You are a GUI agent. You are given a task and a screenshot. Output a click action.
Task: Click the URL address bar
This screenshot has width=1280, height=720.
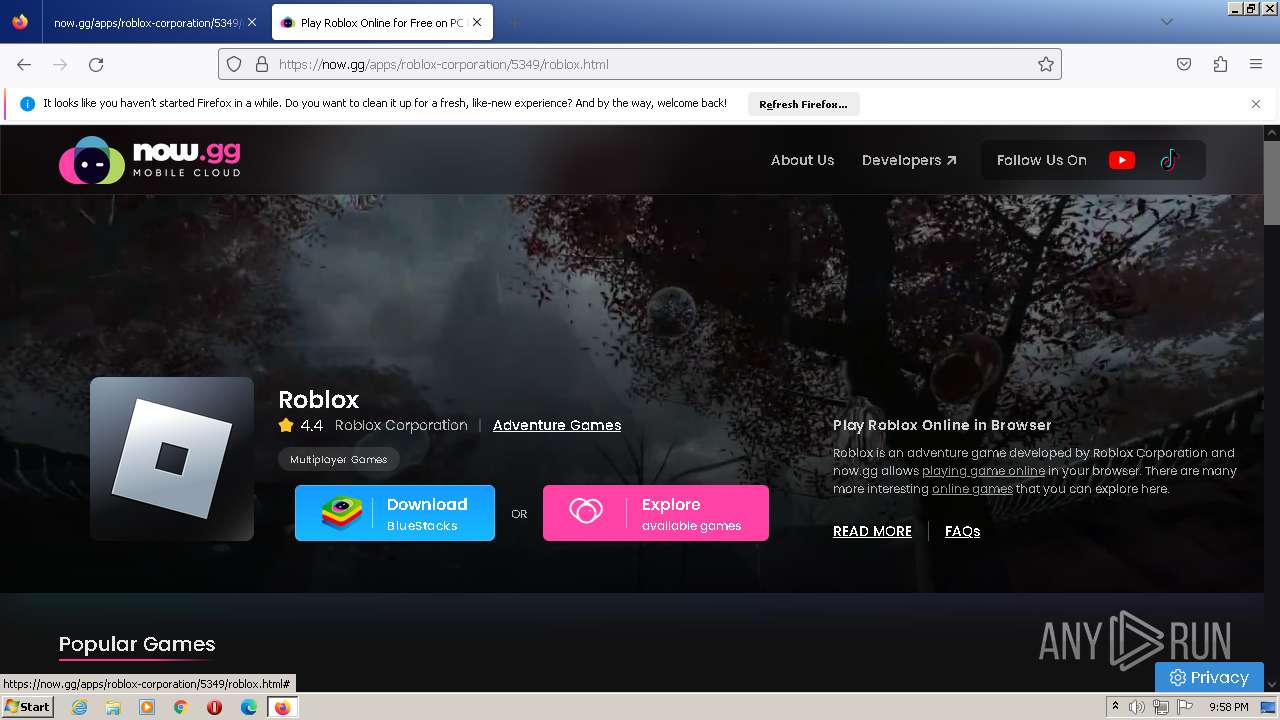640,64
